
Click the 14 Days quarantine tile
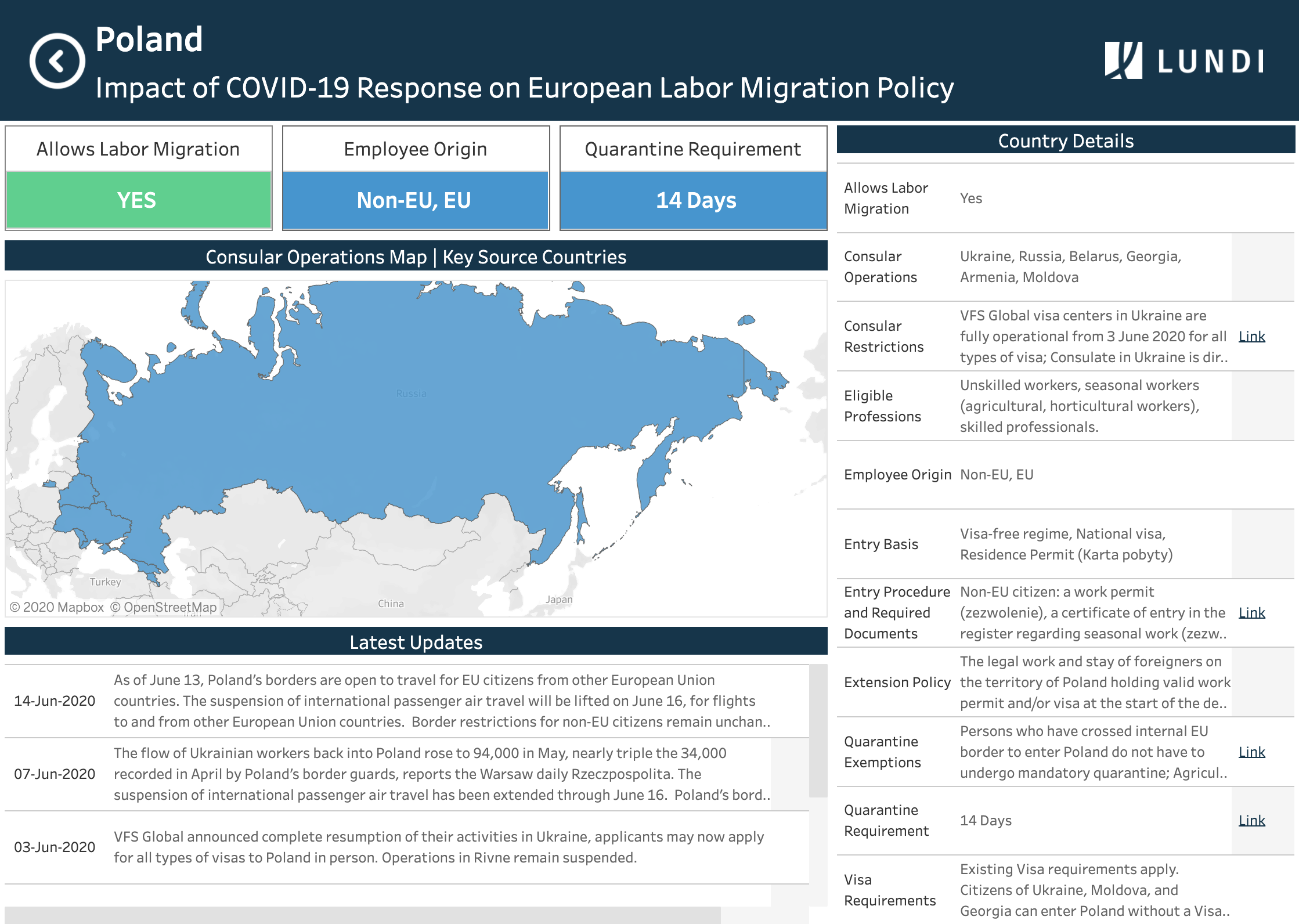pyautogui.click(x=693, y=200)
